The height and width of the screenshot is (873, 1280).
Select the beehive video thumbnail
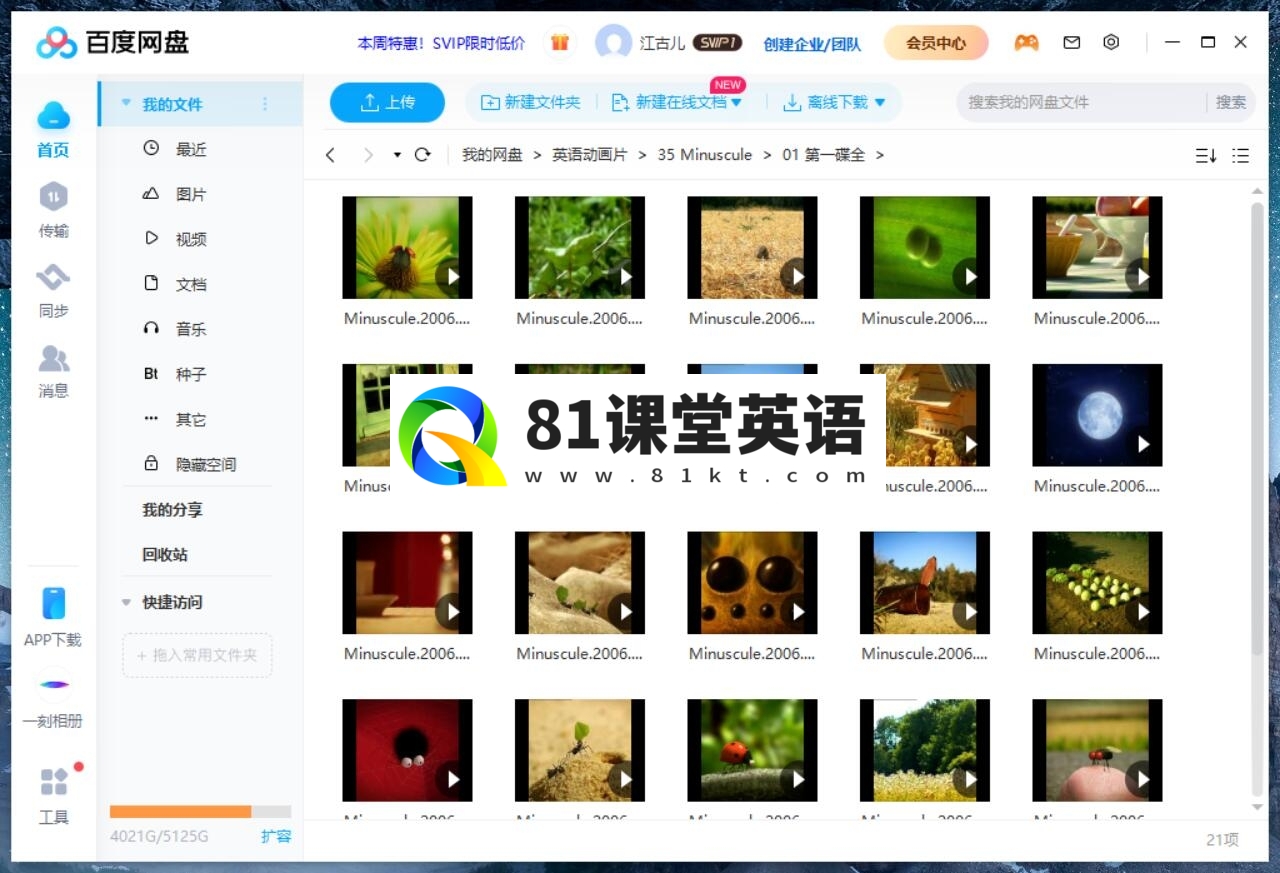click(x=925, y=415)
